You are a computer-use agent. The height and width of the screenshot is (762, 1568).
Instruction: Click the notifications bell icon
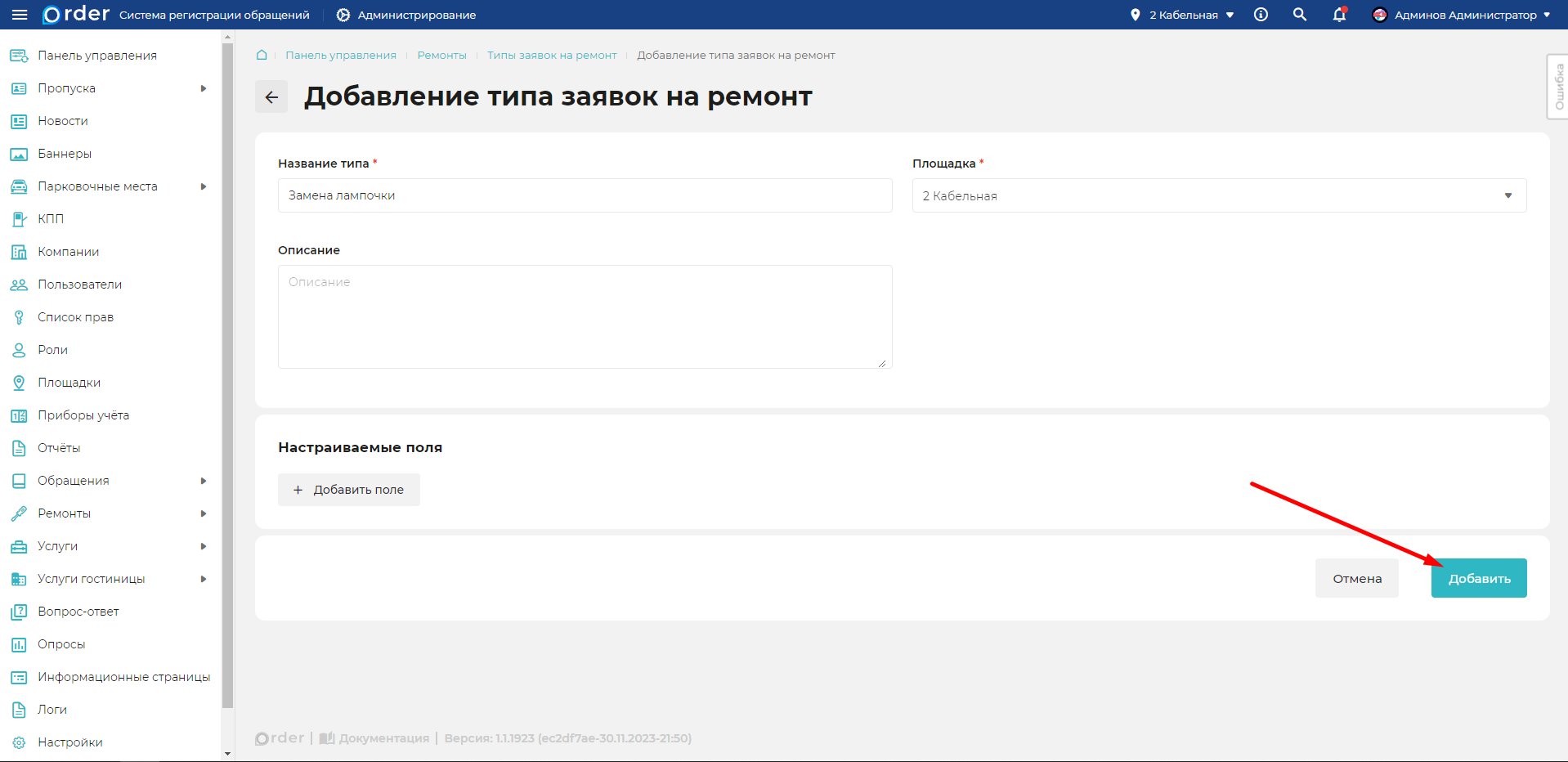1338,15
